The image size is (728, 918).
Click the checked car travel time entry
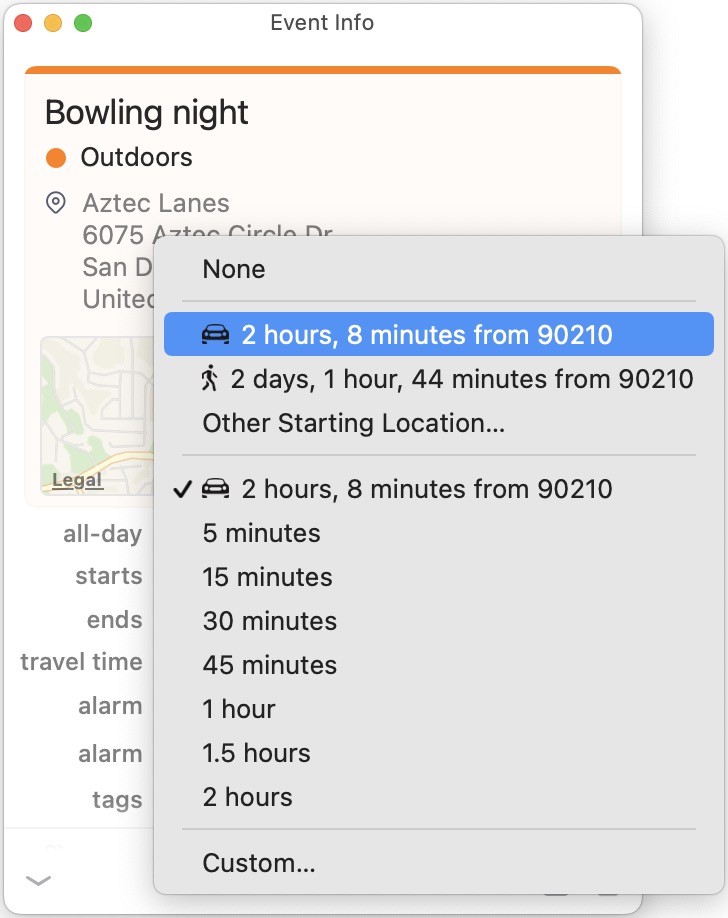[407, 489]
